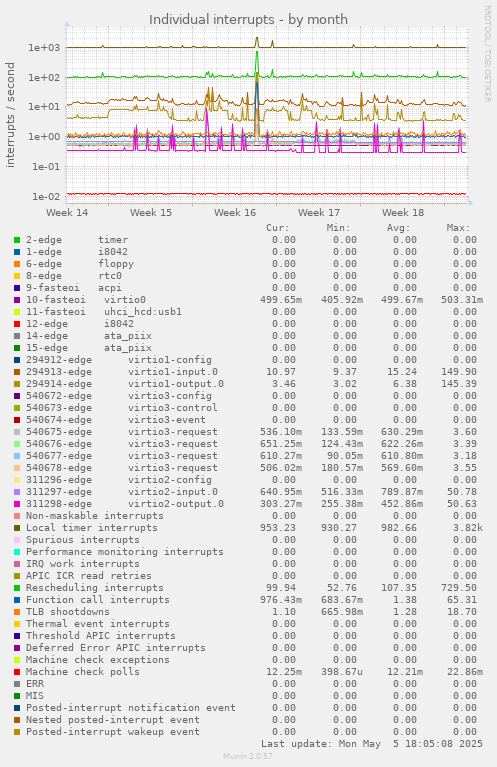This screenshot has width=497, height=767.
Task: Click the Local timer interrupts olive swatch
Action: pos(17,528)
